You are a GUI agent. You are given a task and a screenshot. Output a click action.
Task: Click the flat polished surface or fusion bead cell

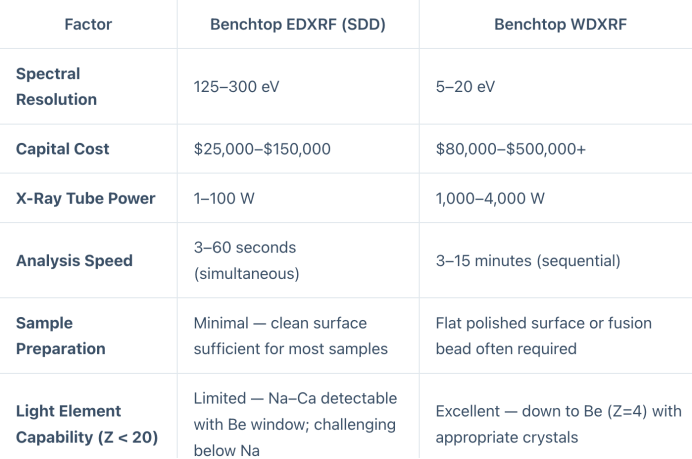click(543, 336)
